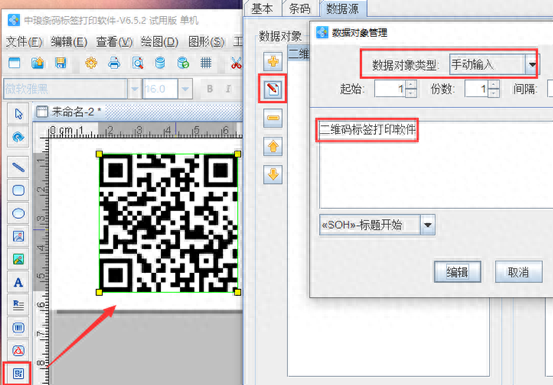Select the rich text tool icon
Viewport: 553px width, 385px height.
pos(18,305)
